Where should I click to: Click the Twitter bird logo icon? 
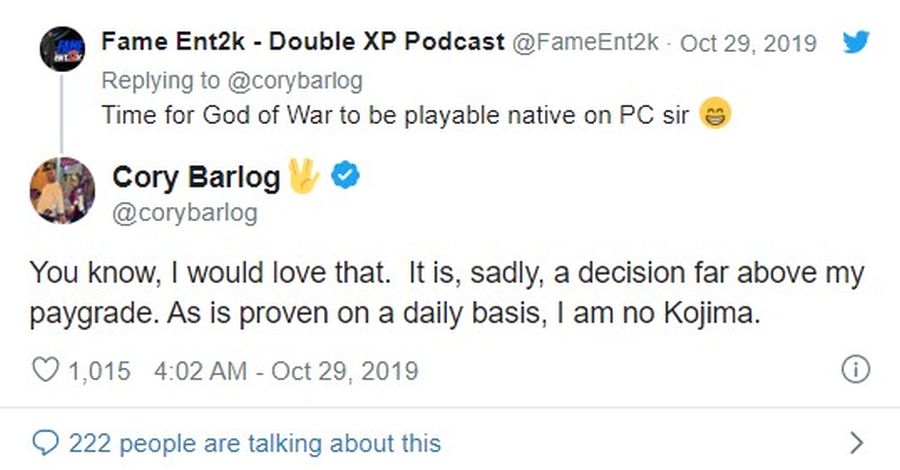point(856,43)
